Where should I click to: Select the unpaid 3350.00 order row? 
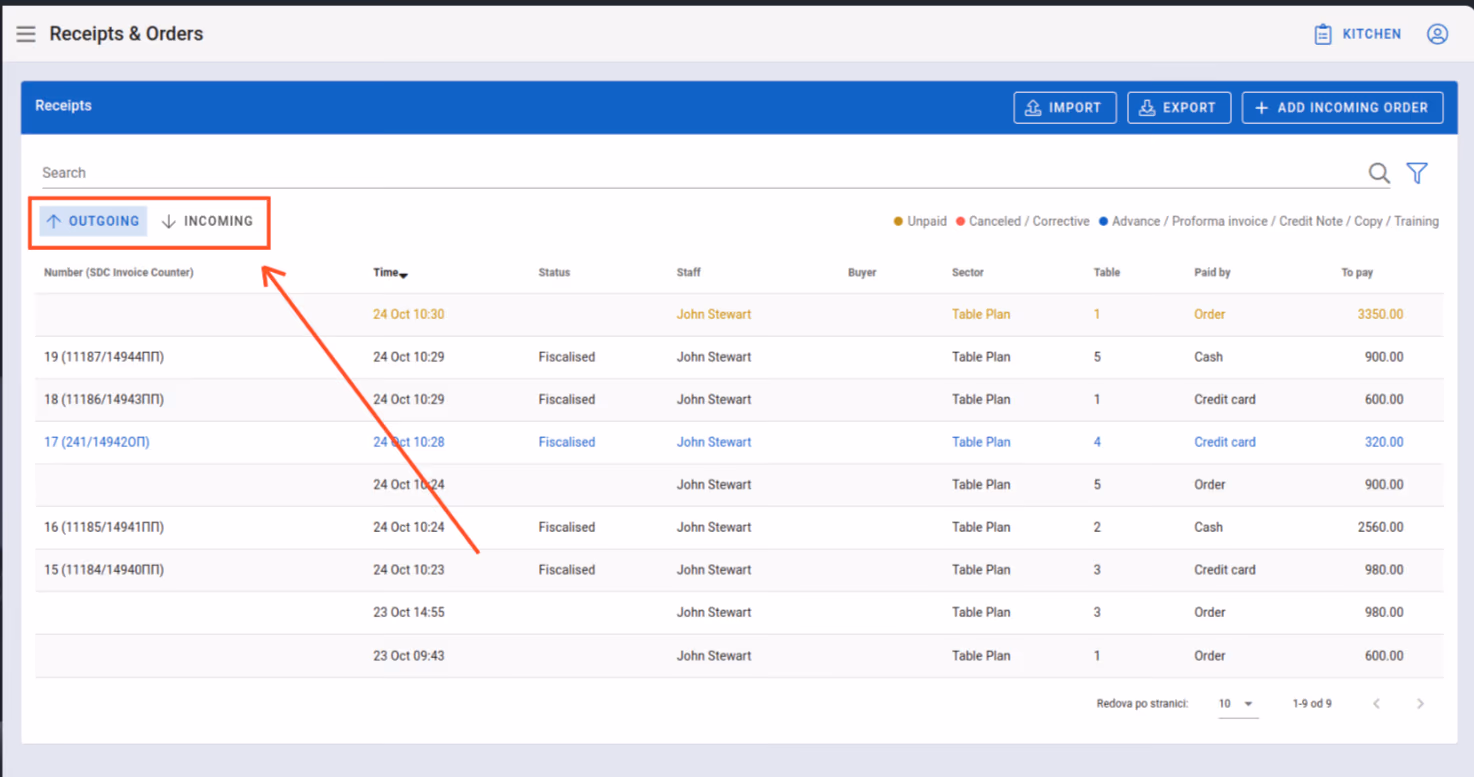coord(739,314)
